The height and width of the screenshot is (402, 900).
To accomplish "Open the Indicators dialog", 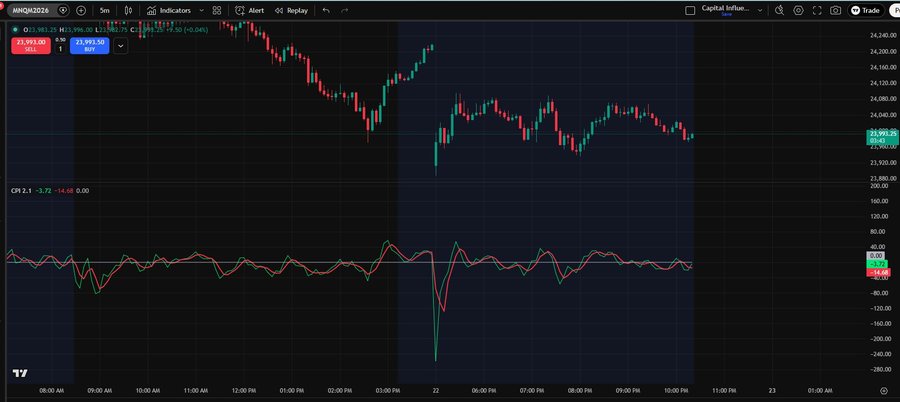I will click(x=169, y=10).
